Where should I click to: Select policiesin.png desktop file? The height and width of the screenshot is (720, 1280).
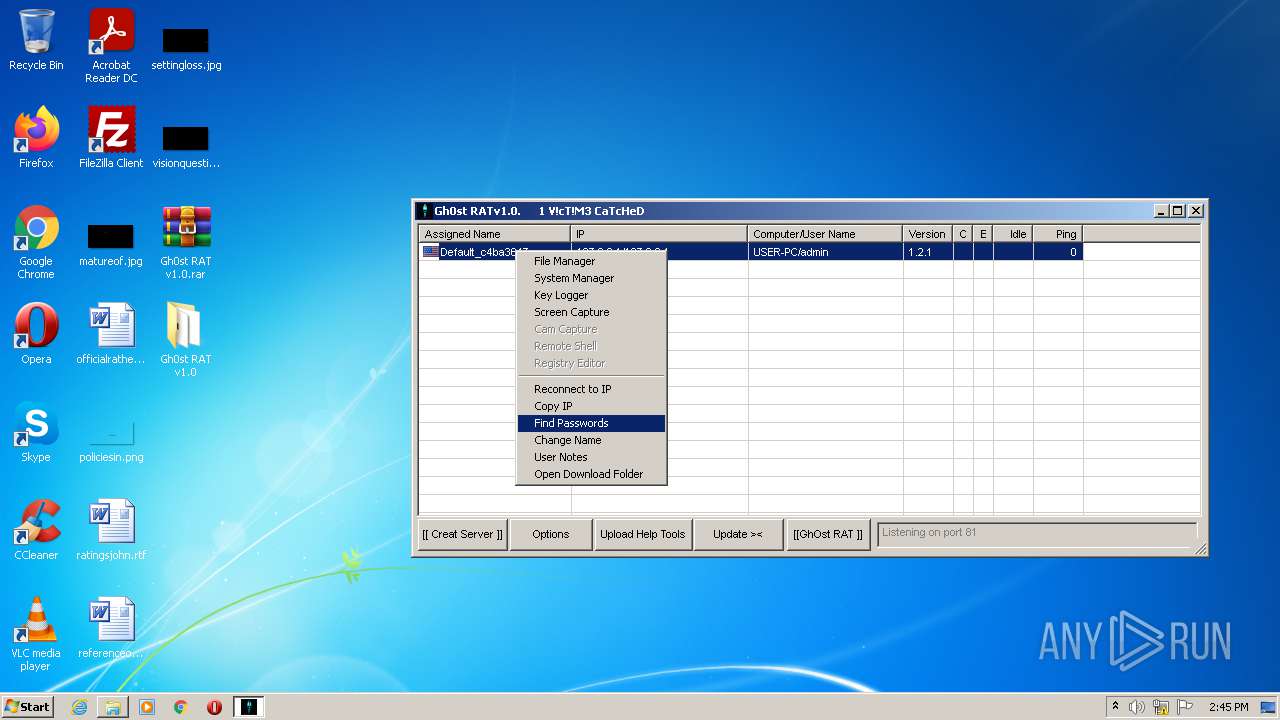coord(111,440)
